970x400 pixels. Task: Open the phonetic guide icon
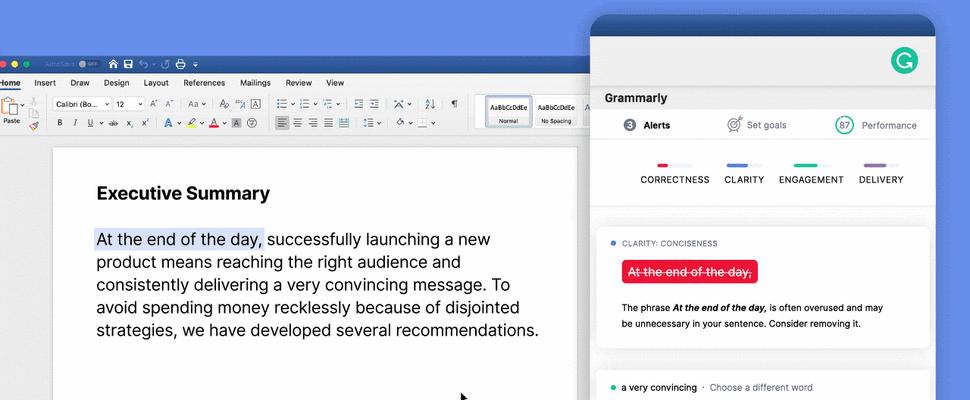240,104
